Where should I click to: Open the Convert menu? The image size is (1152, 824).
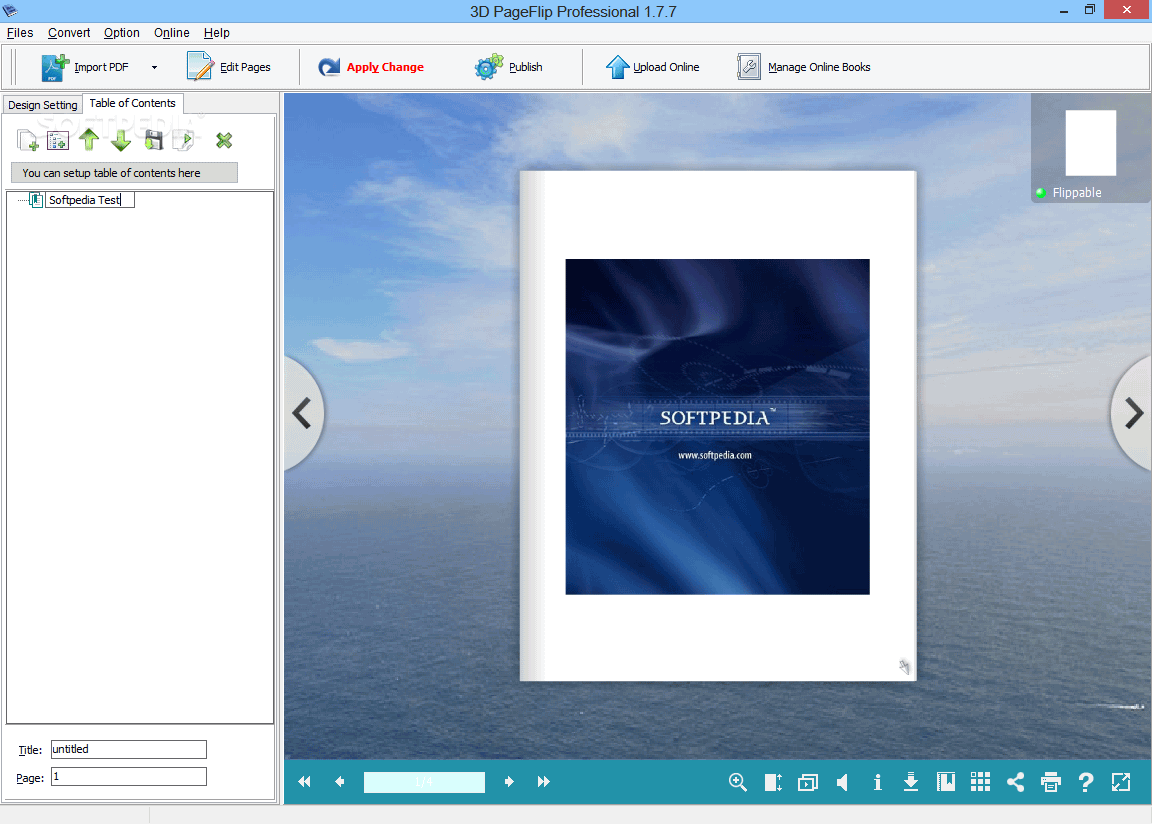point(69,33)
